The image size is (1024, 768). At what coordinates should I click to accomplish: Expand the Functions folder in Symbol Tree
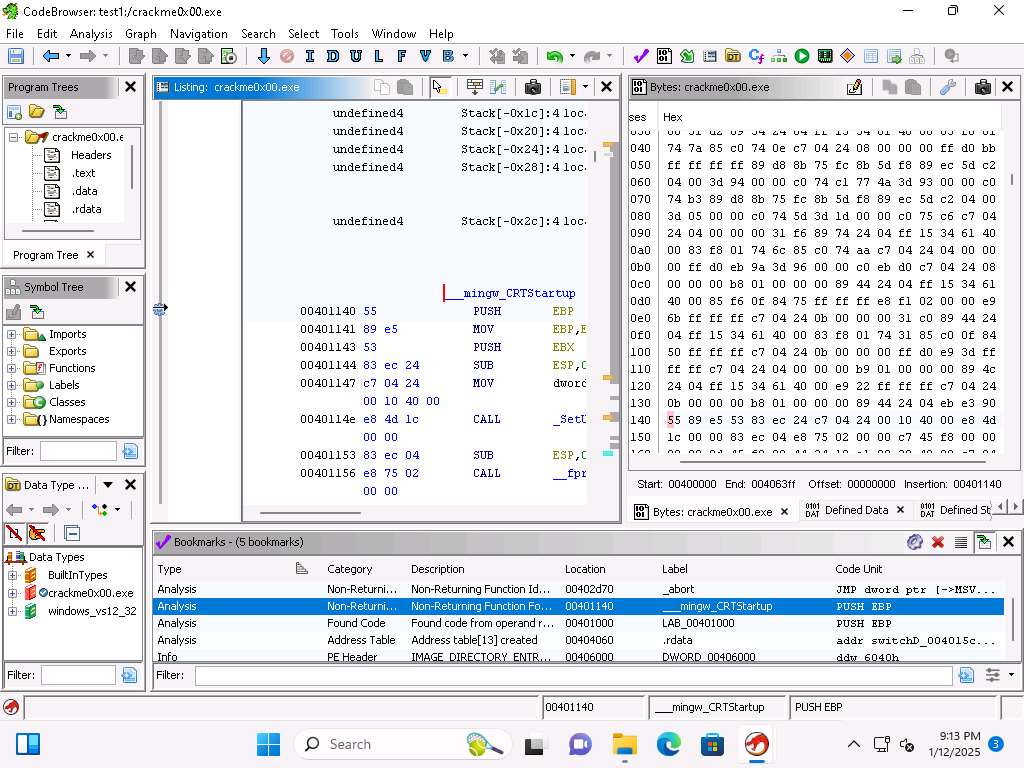point(12,368)
